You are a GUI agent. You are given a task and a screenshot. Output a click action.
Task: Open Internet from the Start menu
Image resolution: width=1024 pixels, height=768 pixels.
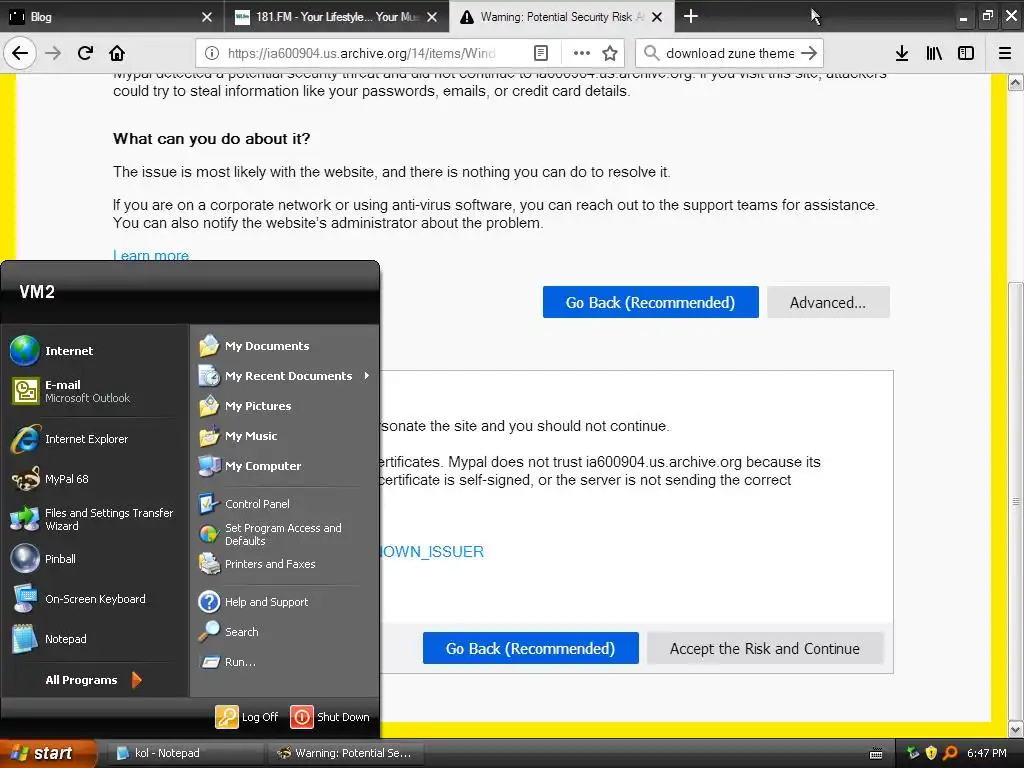pyautogui.click(x=95, y=351)
